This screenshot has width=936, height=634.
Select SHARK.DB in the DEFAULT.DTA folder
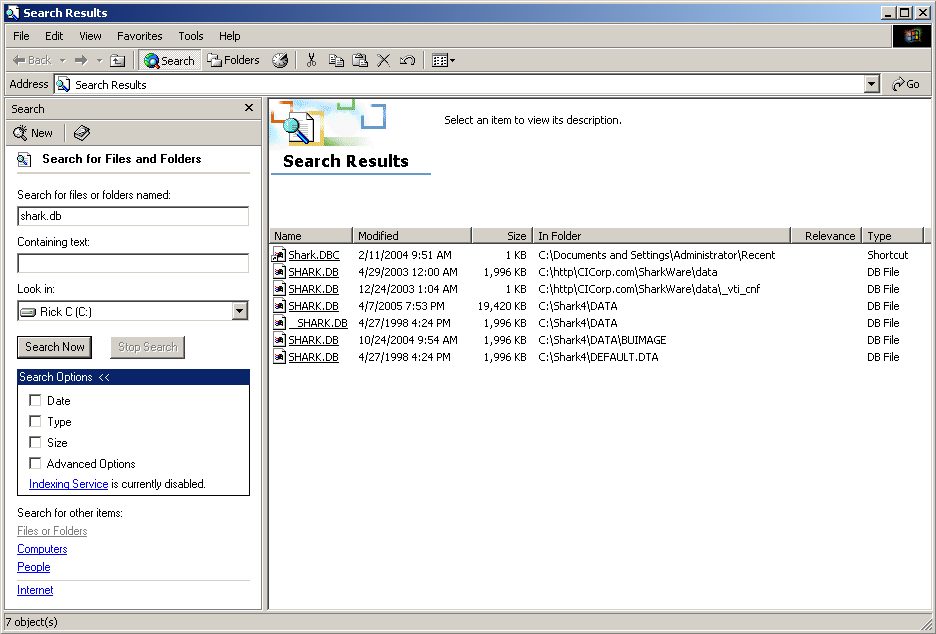click(x=313, y=357)
